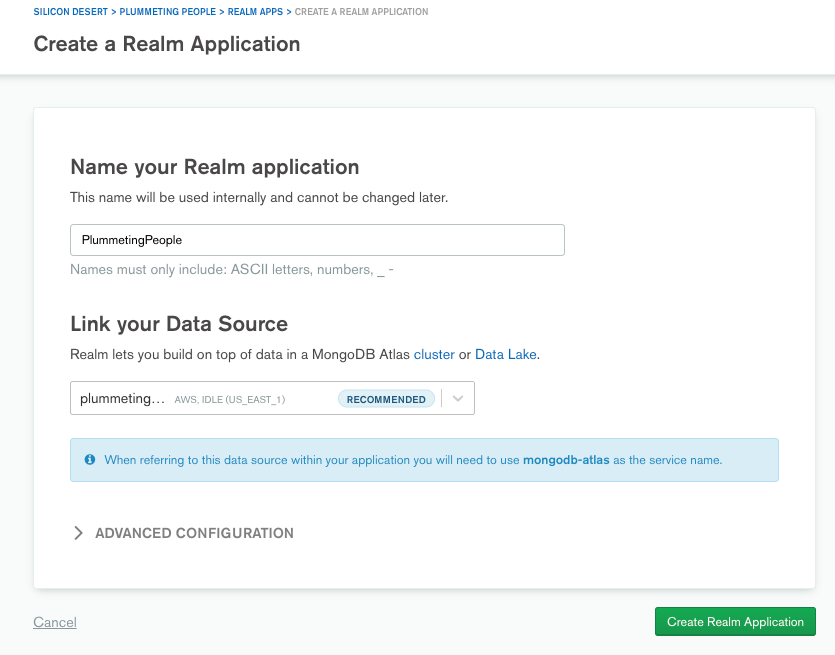The image size is (835, 655).
Task: Open REALM APPS from the breadcrumb
Action: [x=254, y=12]
